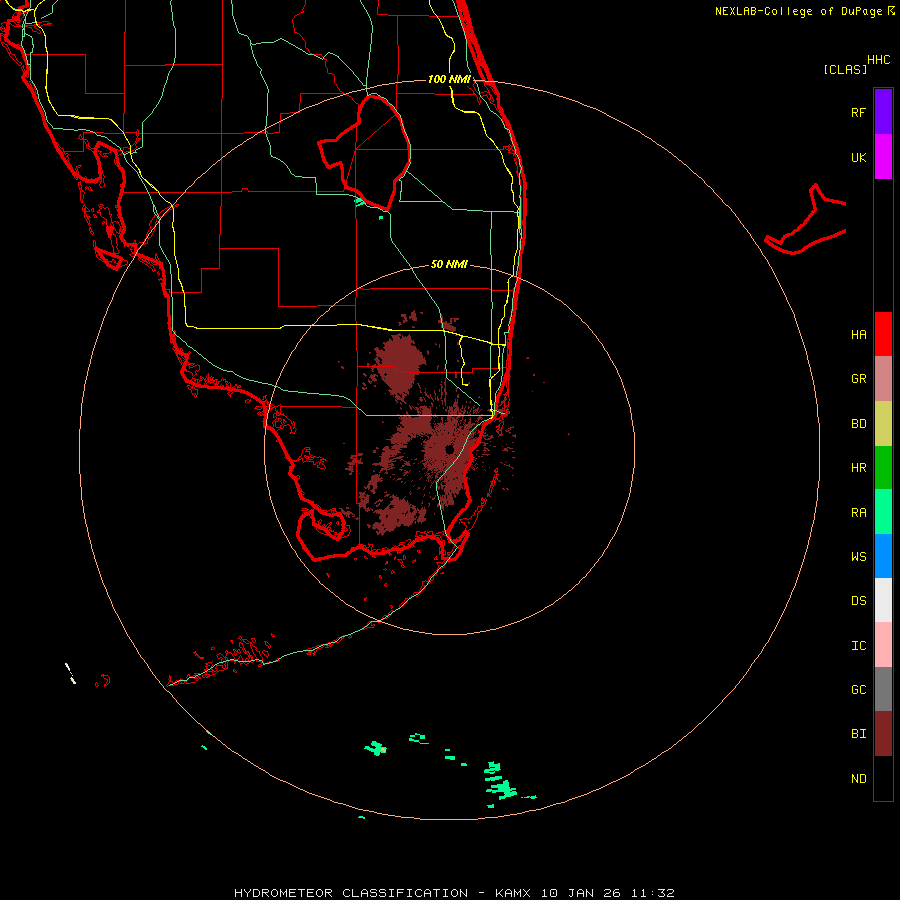Image resolution: width=900 pixels, height=900 pixels.
Task: Click the DS legend label
Action: tap(858, 600)
